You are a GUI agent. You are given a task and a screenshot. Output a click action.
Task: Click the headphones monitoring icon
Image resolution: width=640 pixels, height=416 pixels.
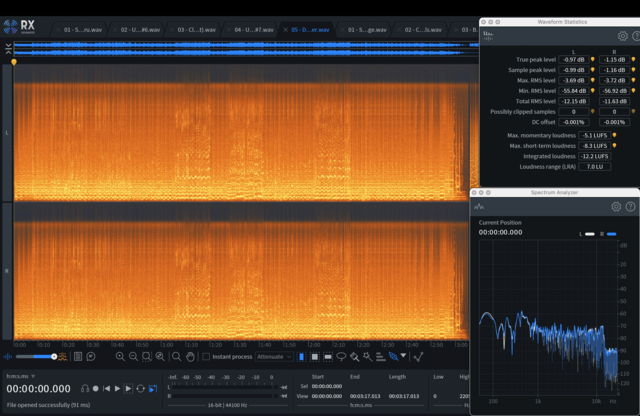click(x=85, y=389)
